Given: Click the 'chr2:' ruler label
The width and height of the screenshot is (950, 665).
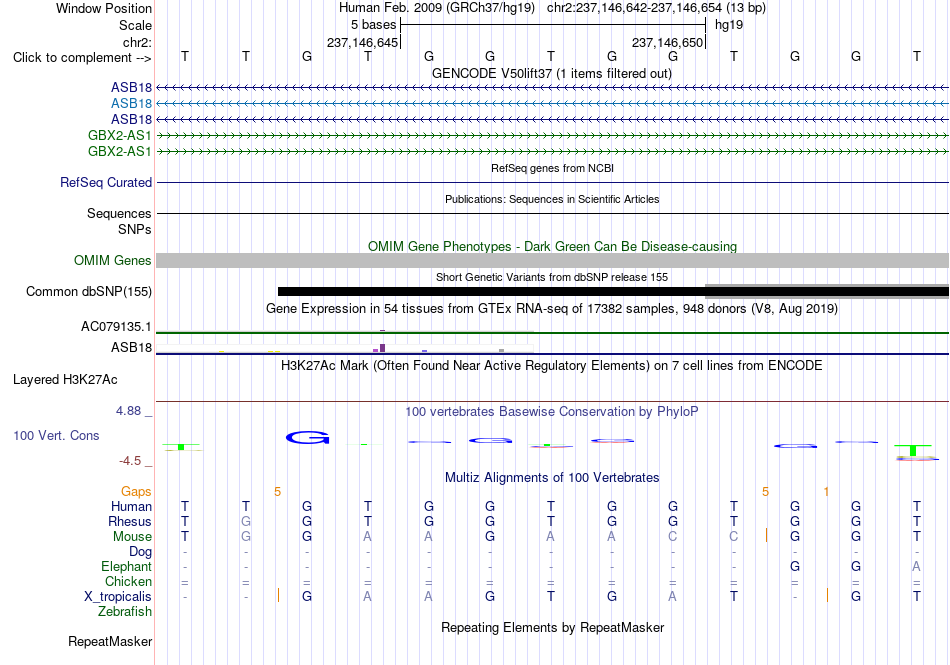Looking at the screenshot, I should coord(137,42).
